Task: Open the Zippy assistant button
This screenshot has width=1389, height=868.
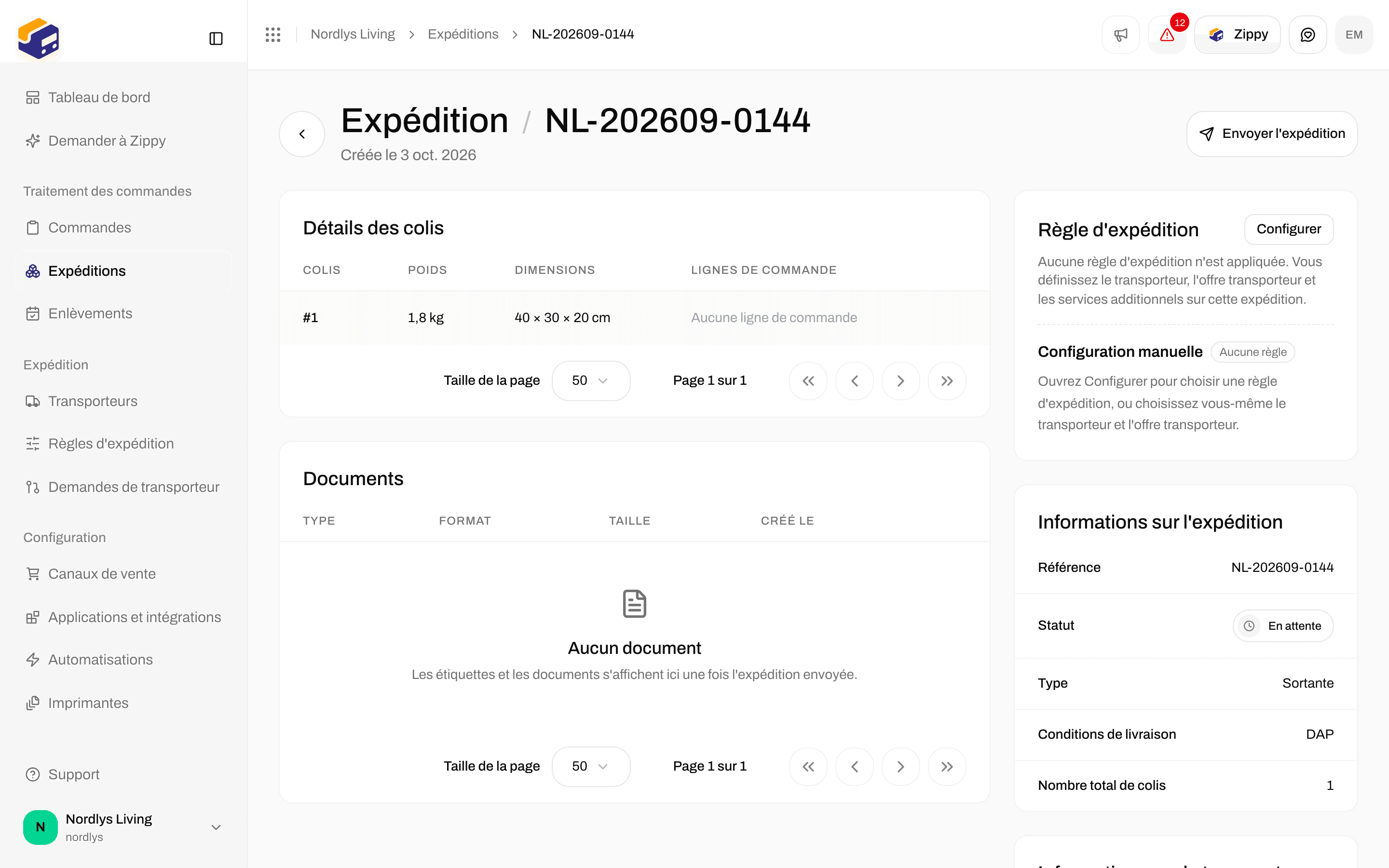Action: tap(1237, 34)
